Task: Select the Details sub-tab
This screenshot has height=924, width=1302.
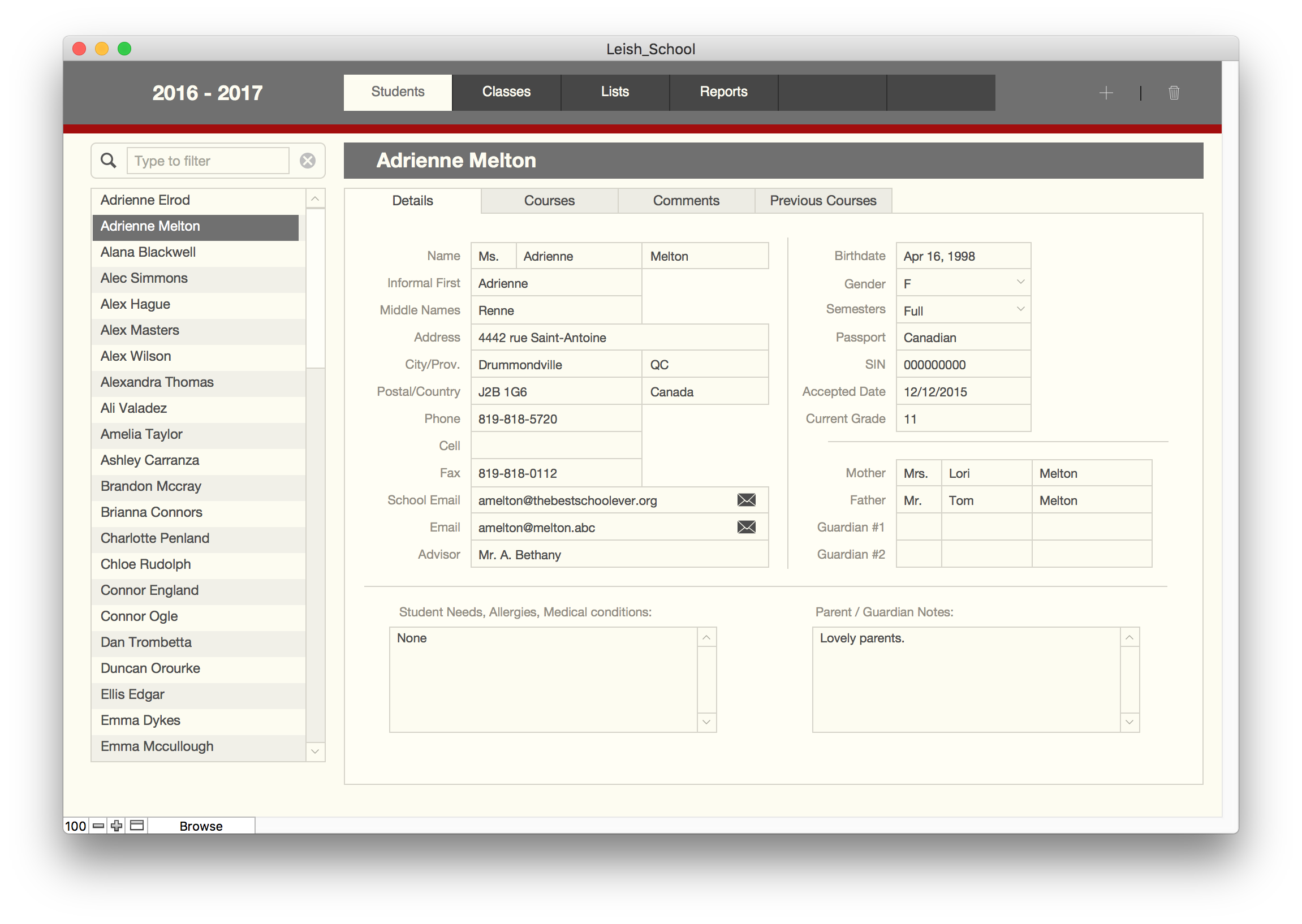Action: pos(412,201)
